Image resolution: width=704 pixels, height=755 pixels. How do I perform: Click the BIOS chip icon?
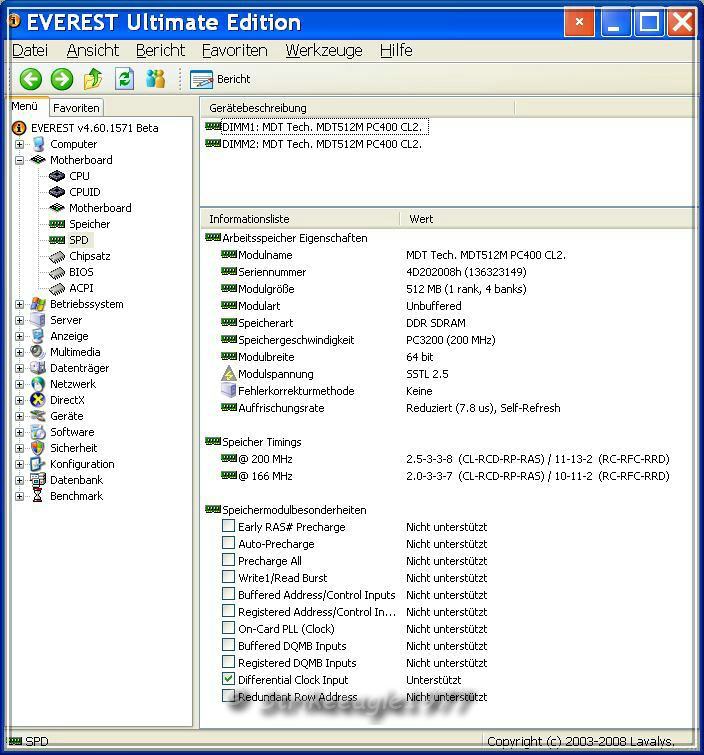57,273
